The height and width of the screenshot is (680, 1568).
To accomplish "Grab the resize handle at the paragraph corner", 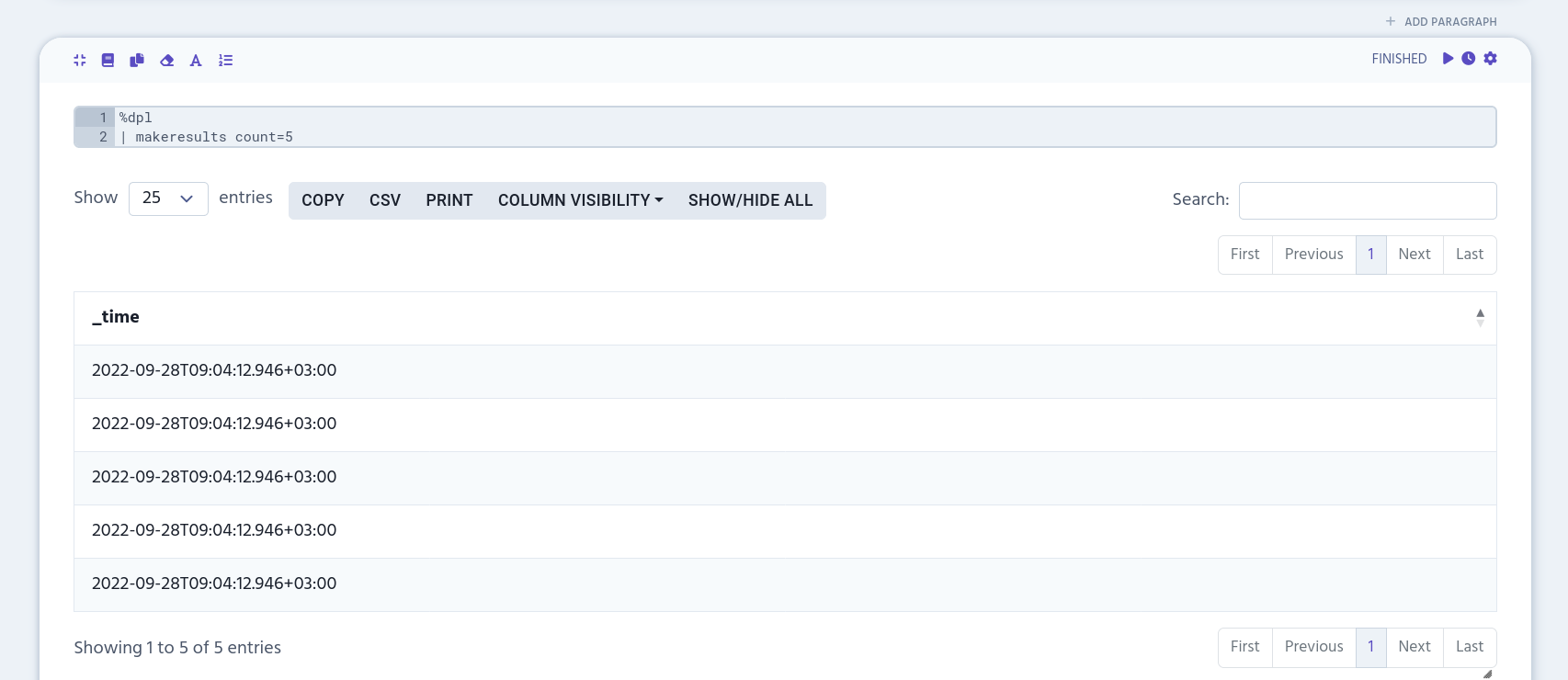I will (1487, 674).
